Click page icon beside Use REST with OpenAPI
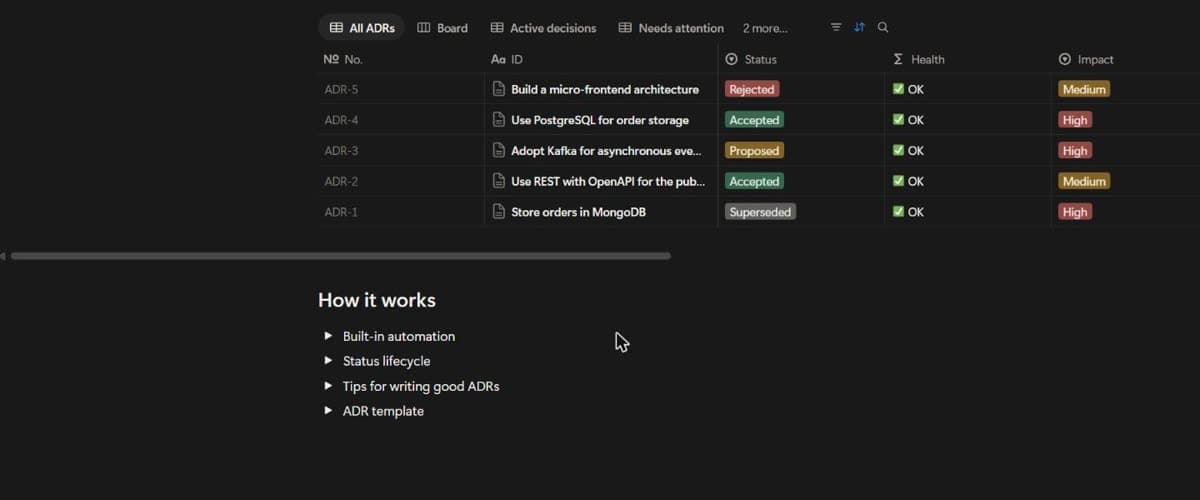1200x500 pixels. coord(499,181)
